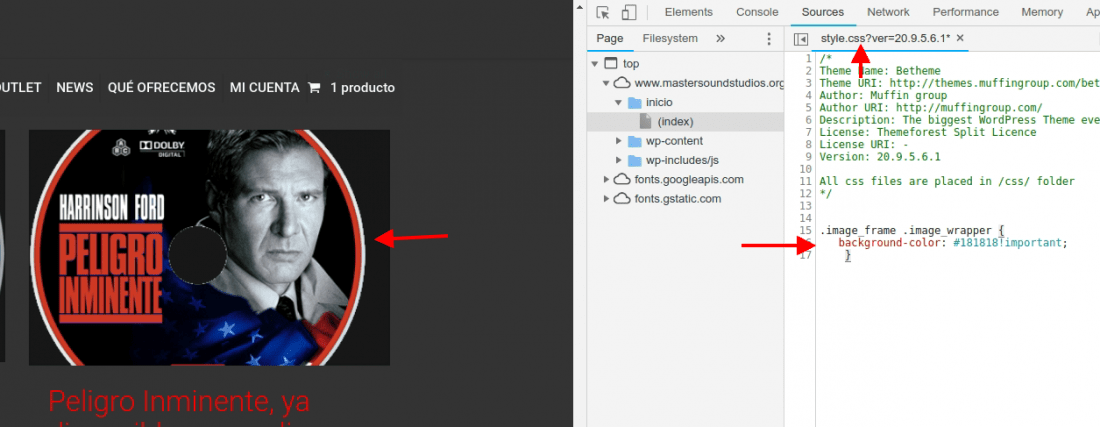Screen dimensions: 1100x427
Task: Switch to the Console tab
Action: coord(757,12)
